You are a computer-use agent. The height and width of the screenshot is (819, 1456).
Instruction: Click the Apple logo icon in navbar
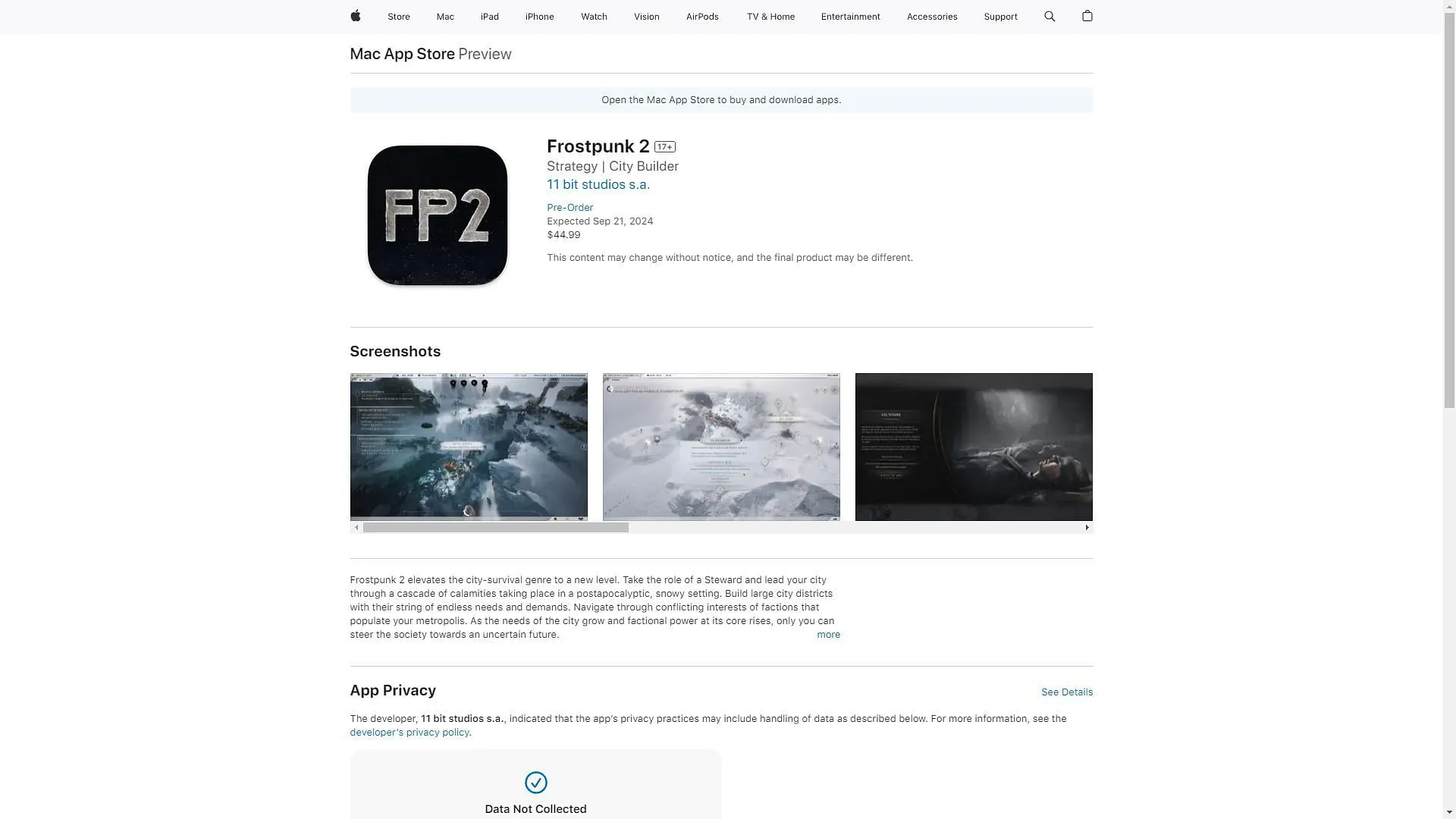pyautogui.click(x=355, y=16)
